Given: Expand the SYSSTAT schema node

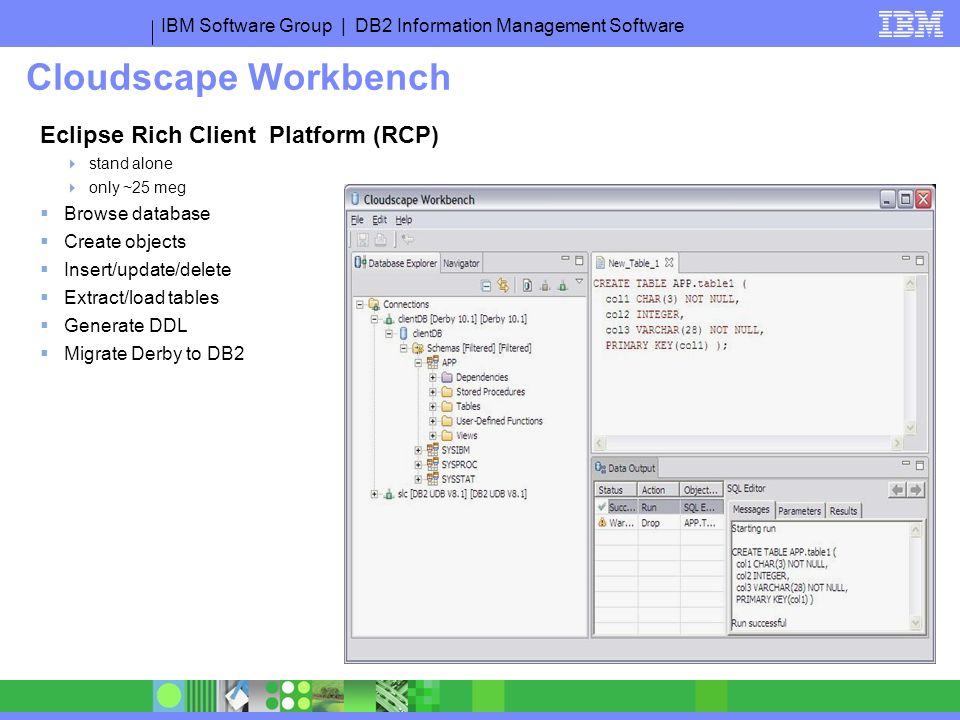Looking at the screenshot, I should (x=418, y=479).
